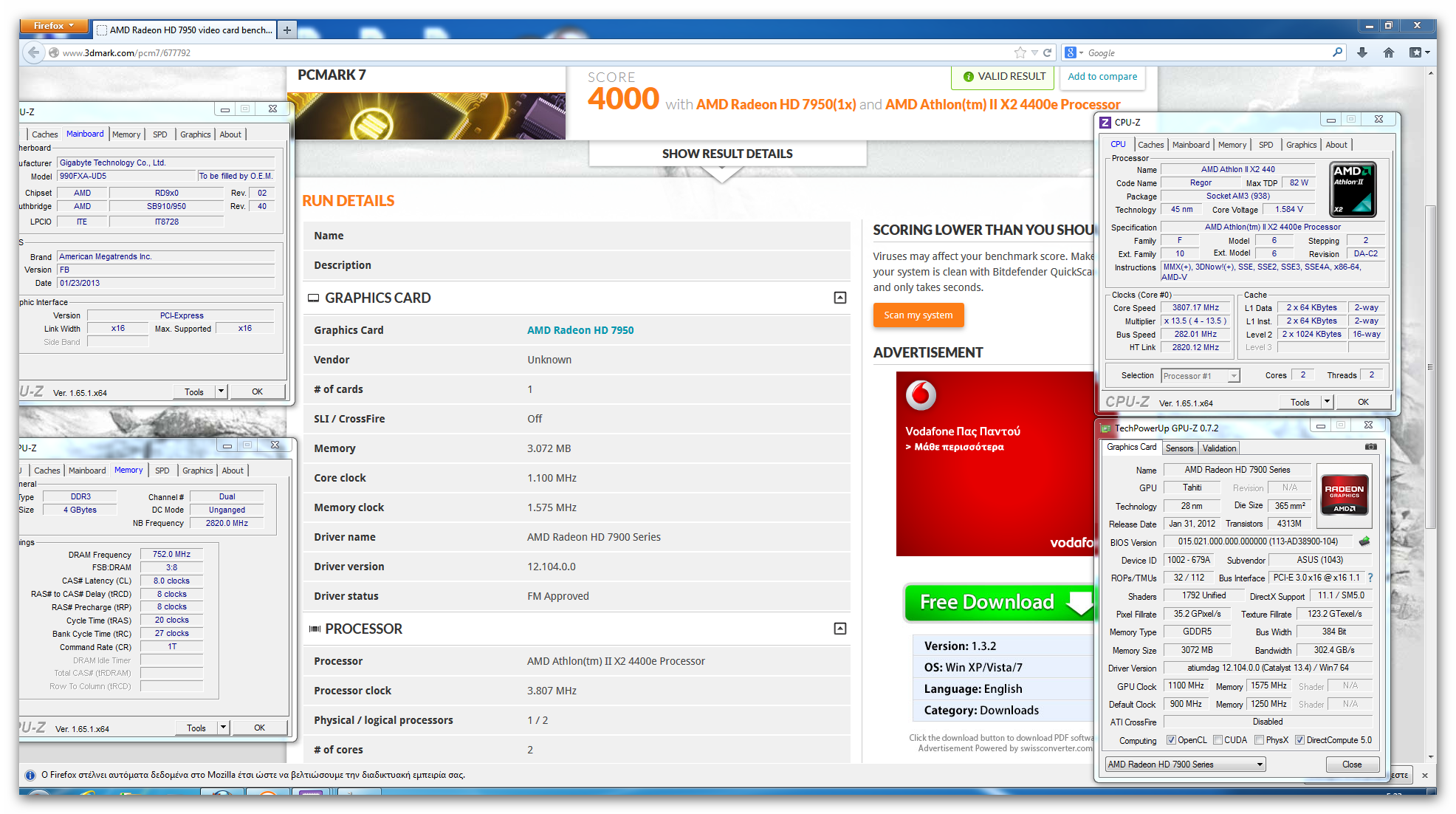The height and width of the screenshot is (814, 1456).
Task: Open the Processor #1 selection dropdown
Action: click(1201, 376)
